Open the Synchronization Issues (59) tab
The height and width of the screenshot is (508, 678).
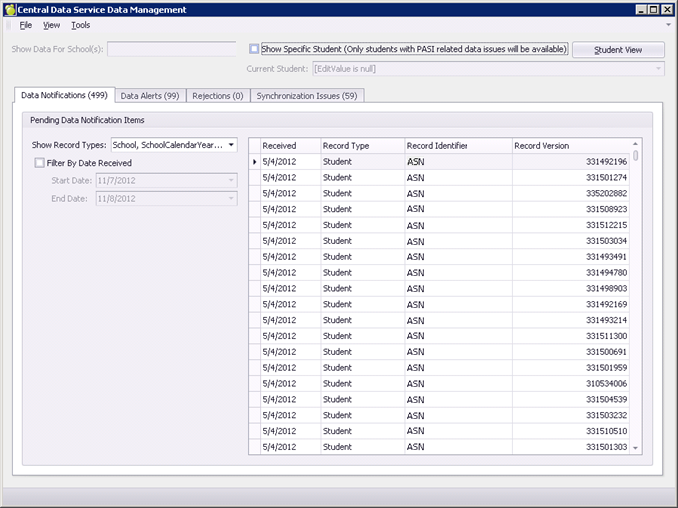(306, 96)
